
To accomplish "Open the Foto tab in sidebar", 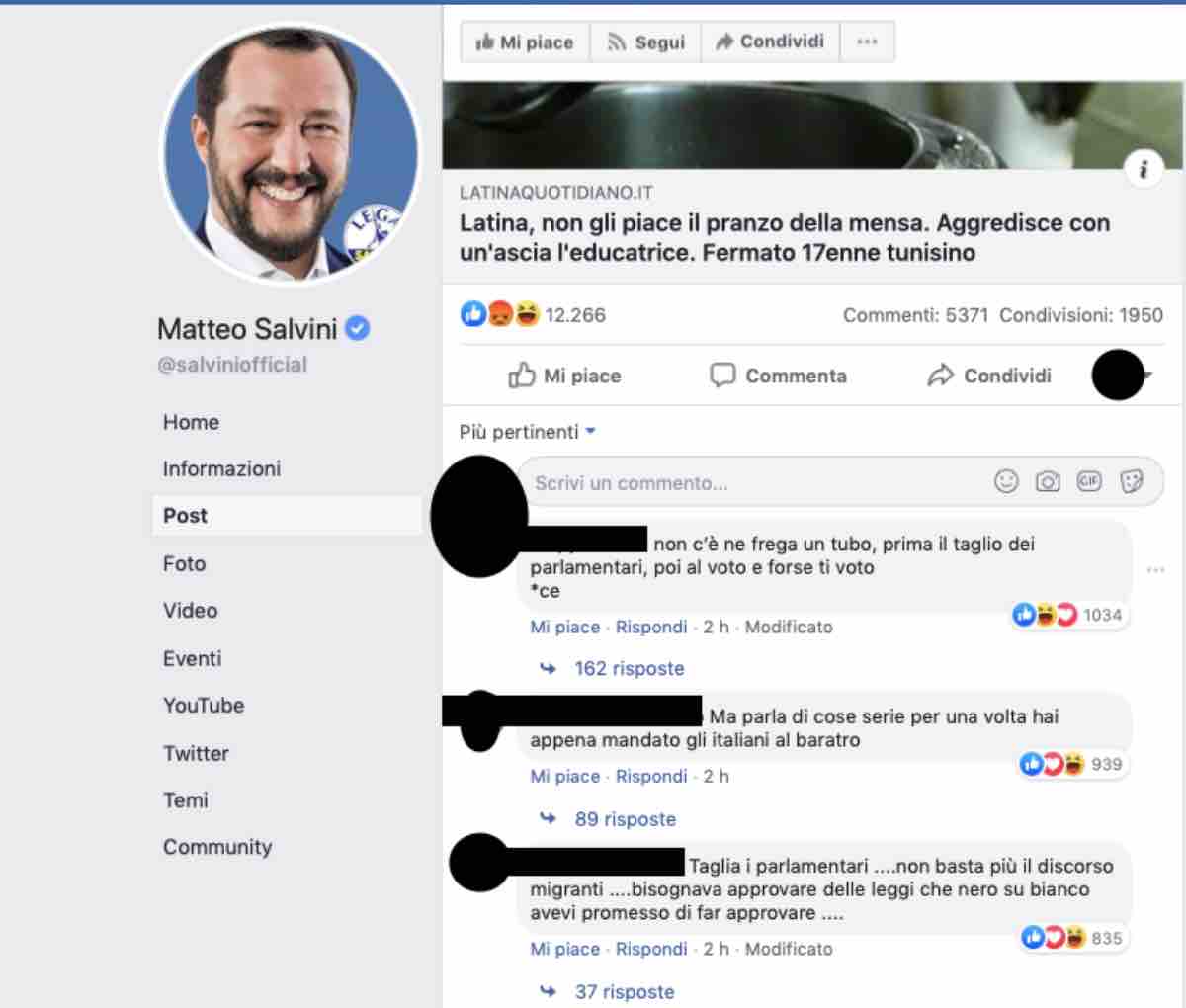I will (185, 563).
